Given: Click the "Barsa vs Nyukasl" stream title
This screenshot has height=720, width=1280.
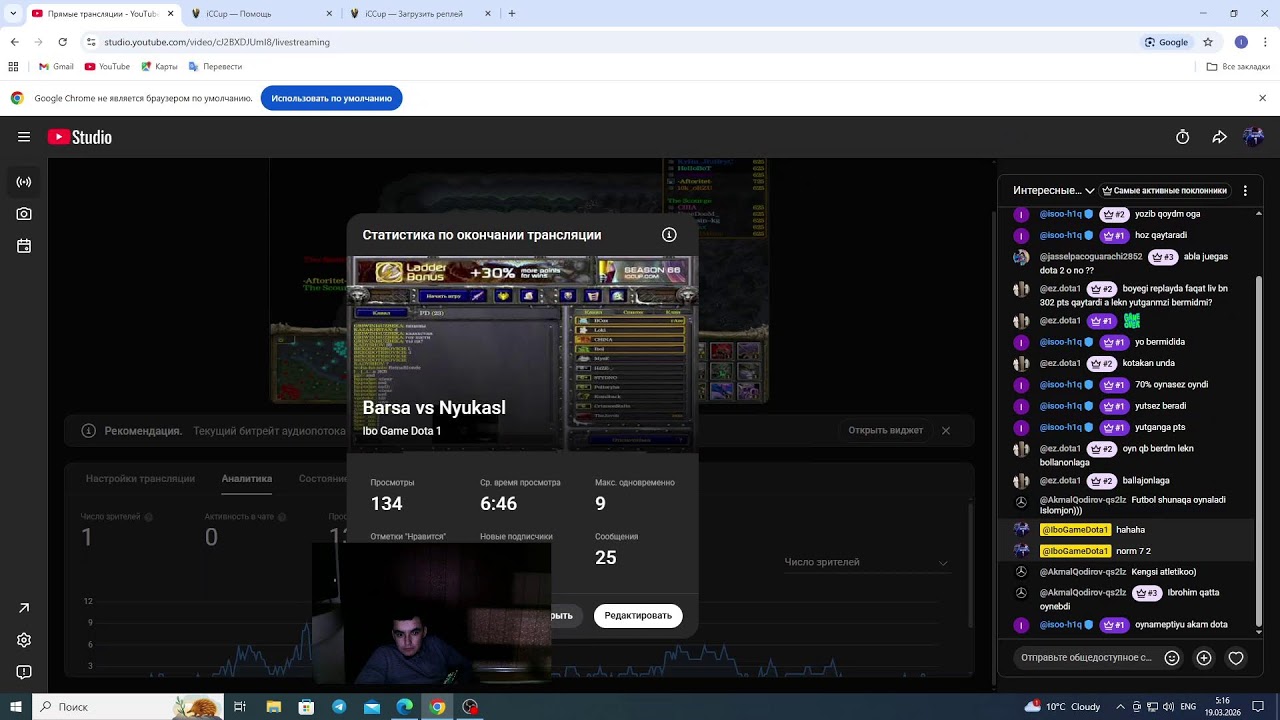Looking at the screenshot, I should (x=434, y=408).
